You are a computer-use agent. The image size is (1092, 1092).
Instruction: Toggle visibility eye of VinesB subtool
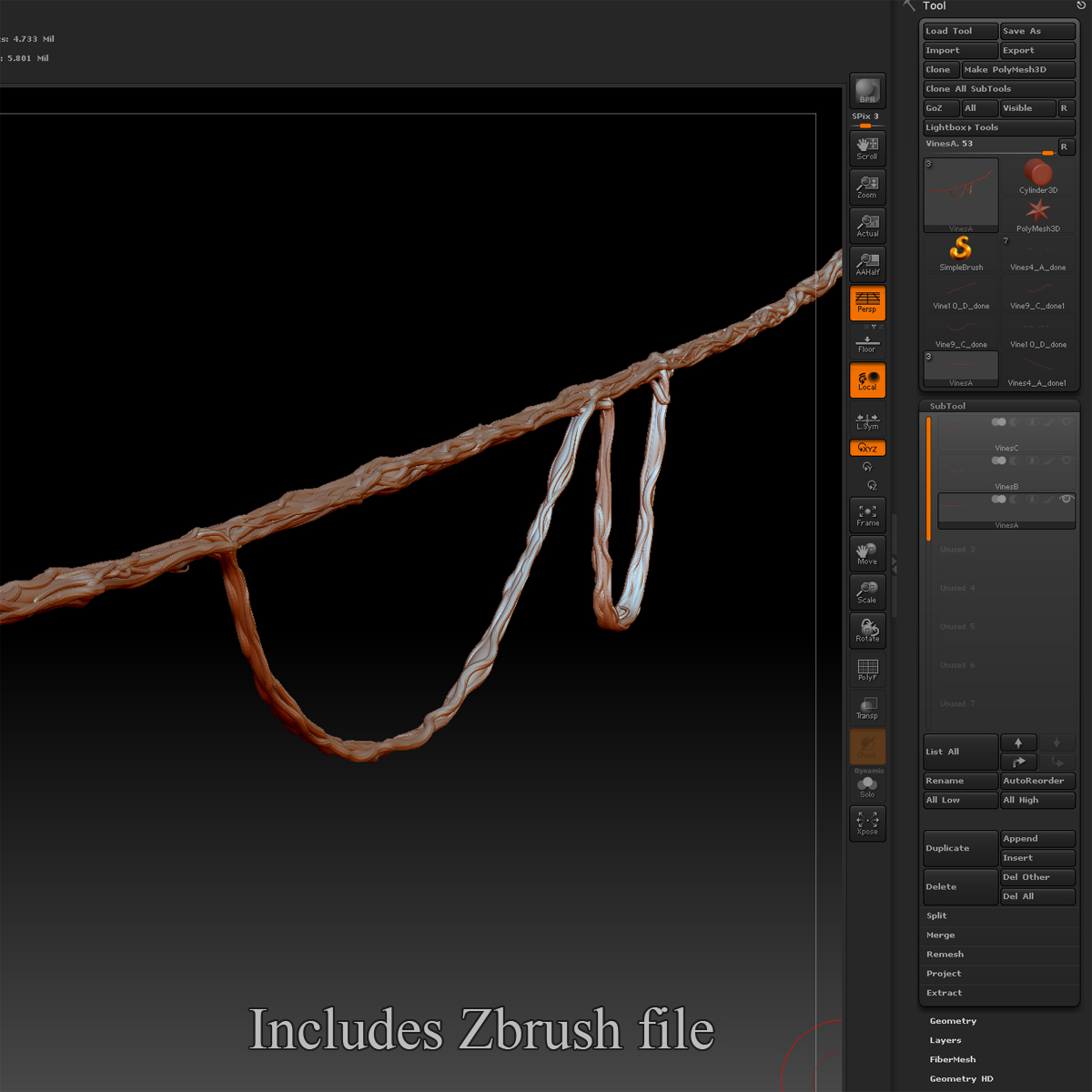[x=1066, y=460]
